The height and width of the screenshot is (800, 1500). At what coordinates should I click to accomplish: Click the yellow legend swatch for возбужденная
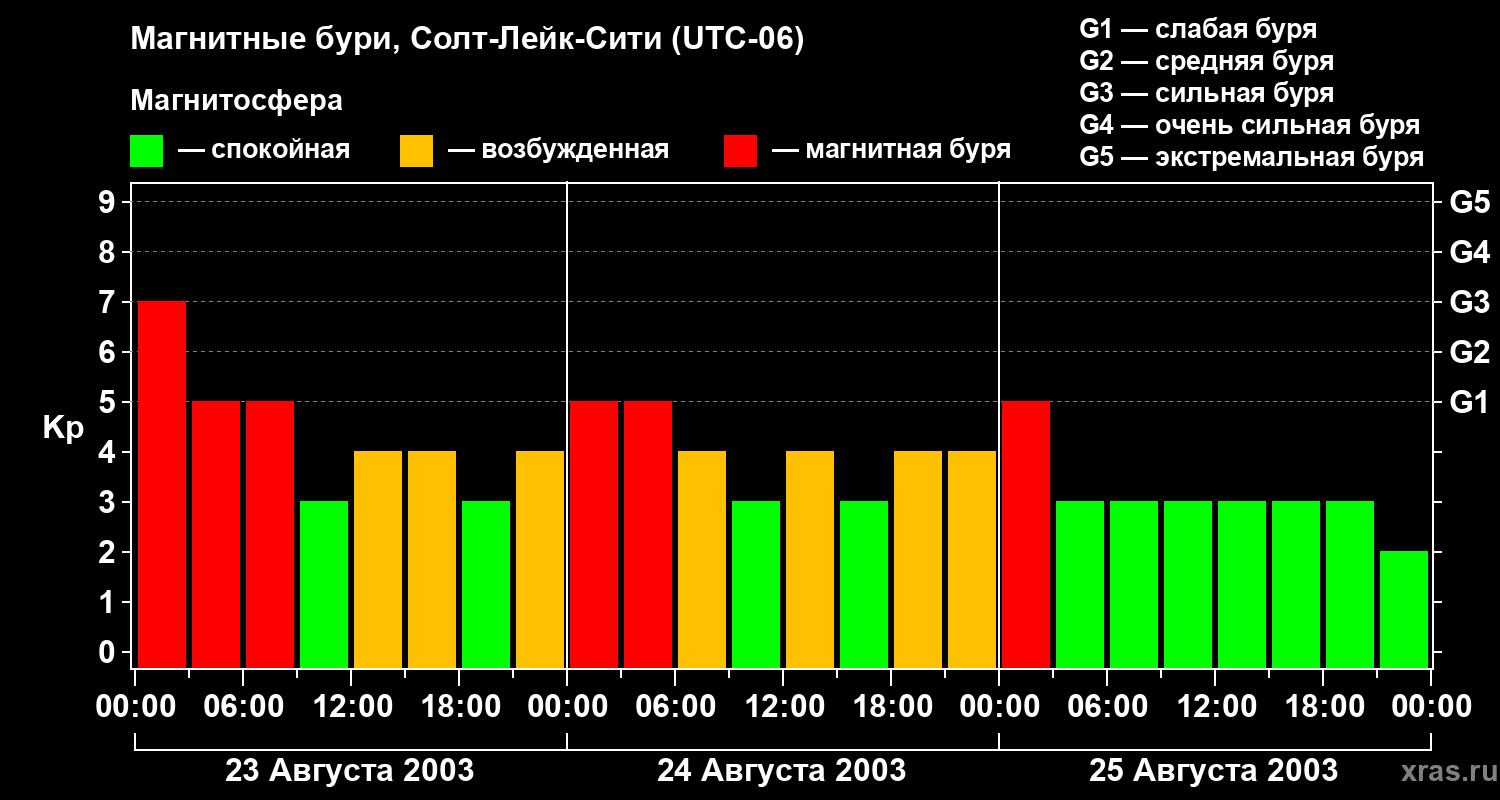click(x=416, y=151)
